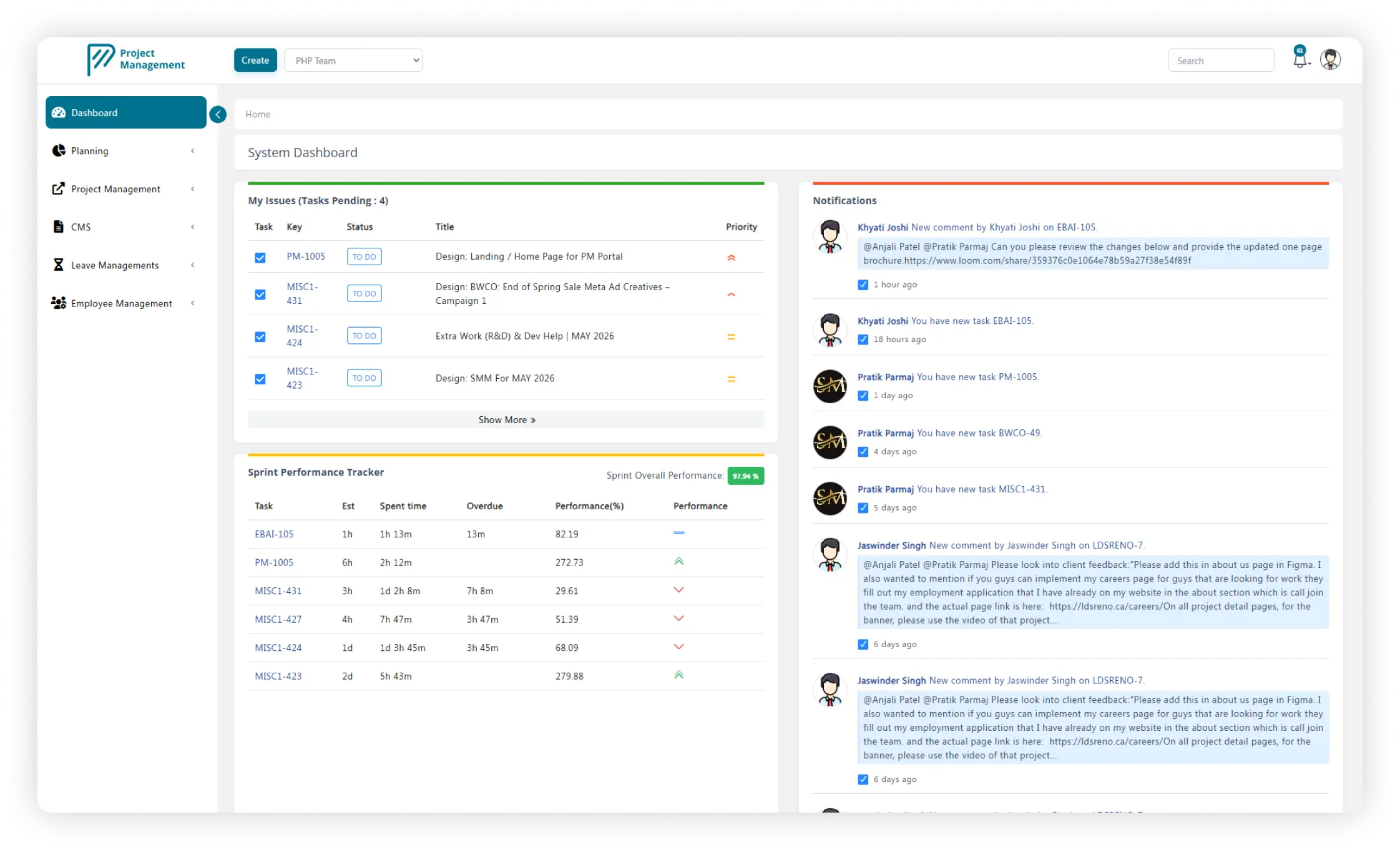The height and width of the screenshot is (850, 1400).
Task: Click the Leave Managements hourglass icon
Action: 58,265
